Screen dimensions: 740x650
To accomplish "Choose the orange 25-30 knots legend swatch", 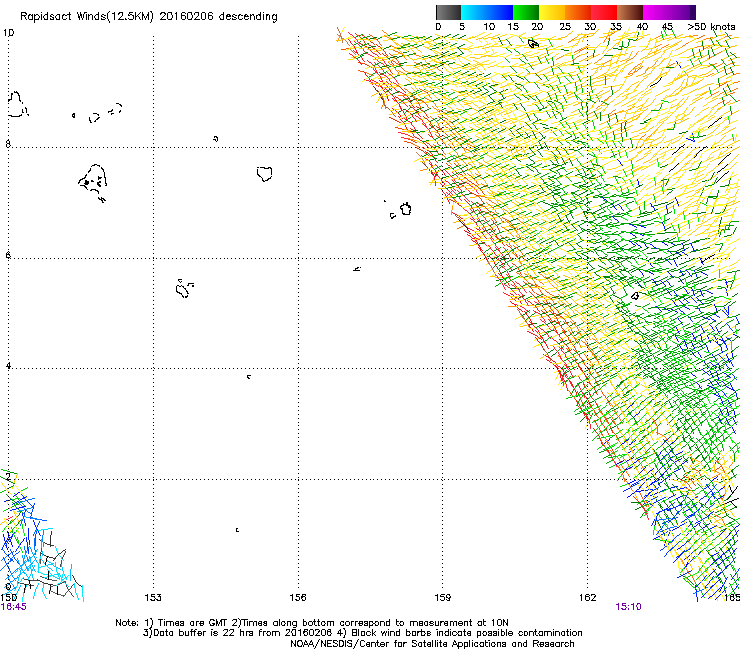I will click(x=578, y=12).
